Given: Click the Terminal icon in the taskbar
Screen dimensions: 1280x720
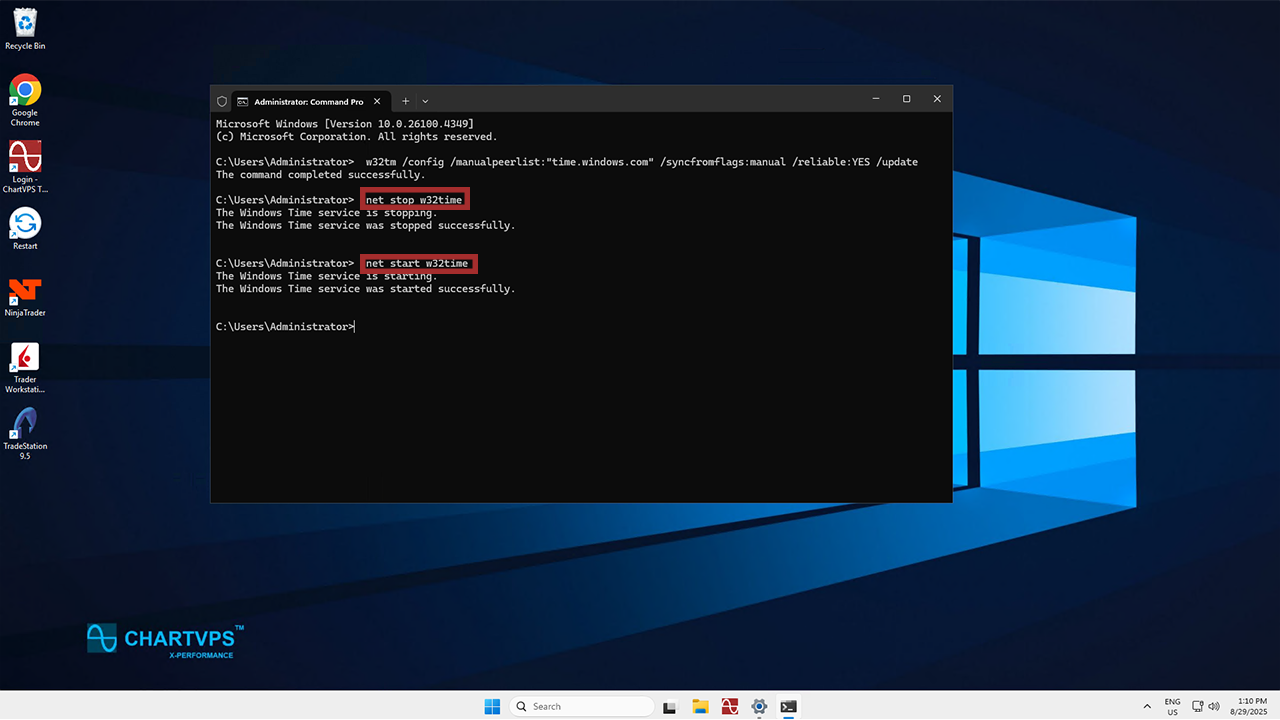Looking at the screenshot, I should click(x=789, y=706).
